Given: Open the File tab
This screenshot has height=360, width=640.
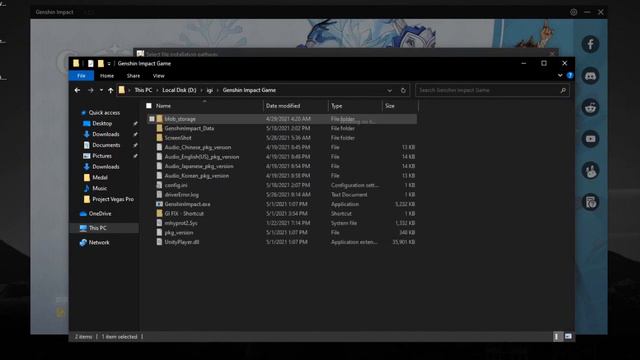Looking at the screenshot, I should pyautogui.click(x=81, y=76).
